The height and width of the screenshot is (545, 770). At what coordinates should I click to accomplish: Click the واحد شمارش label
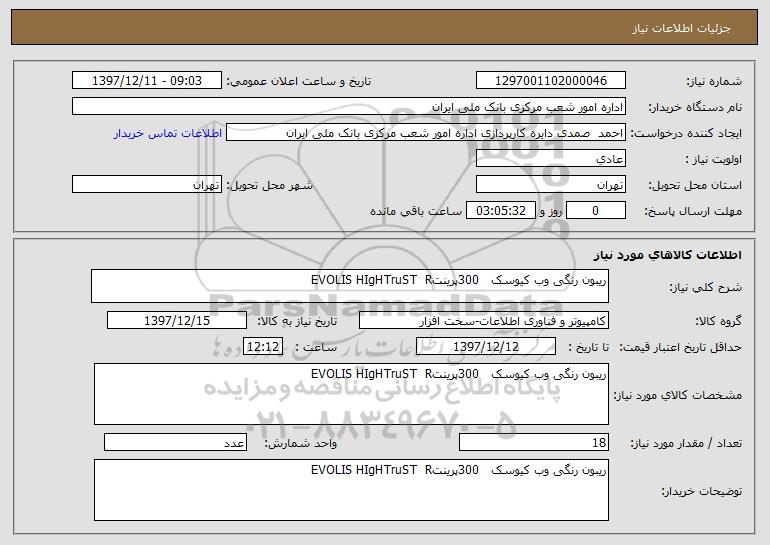click(x=301, y=443)
